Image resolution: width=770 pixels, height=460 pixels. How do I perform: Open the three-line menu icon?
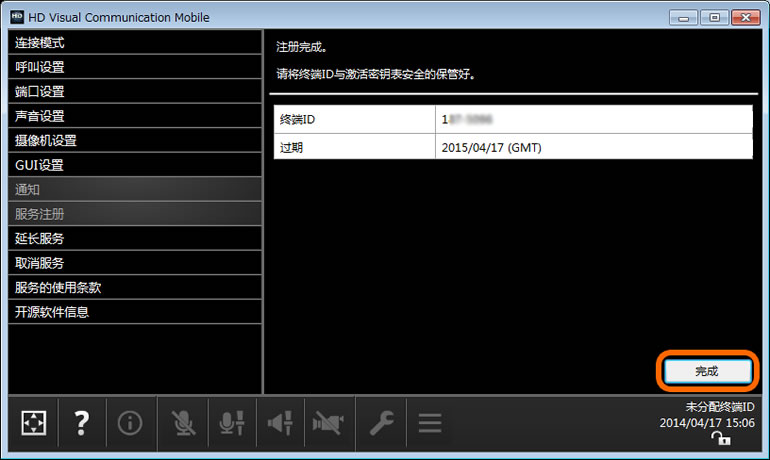(x=430, y=423)
